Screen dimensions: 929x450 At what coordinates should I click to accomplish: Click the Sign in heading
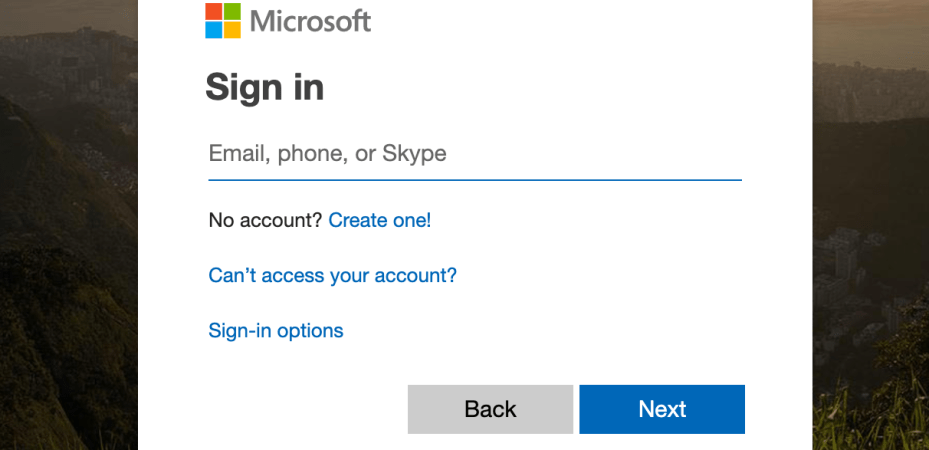point(265,88)
